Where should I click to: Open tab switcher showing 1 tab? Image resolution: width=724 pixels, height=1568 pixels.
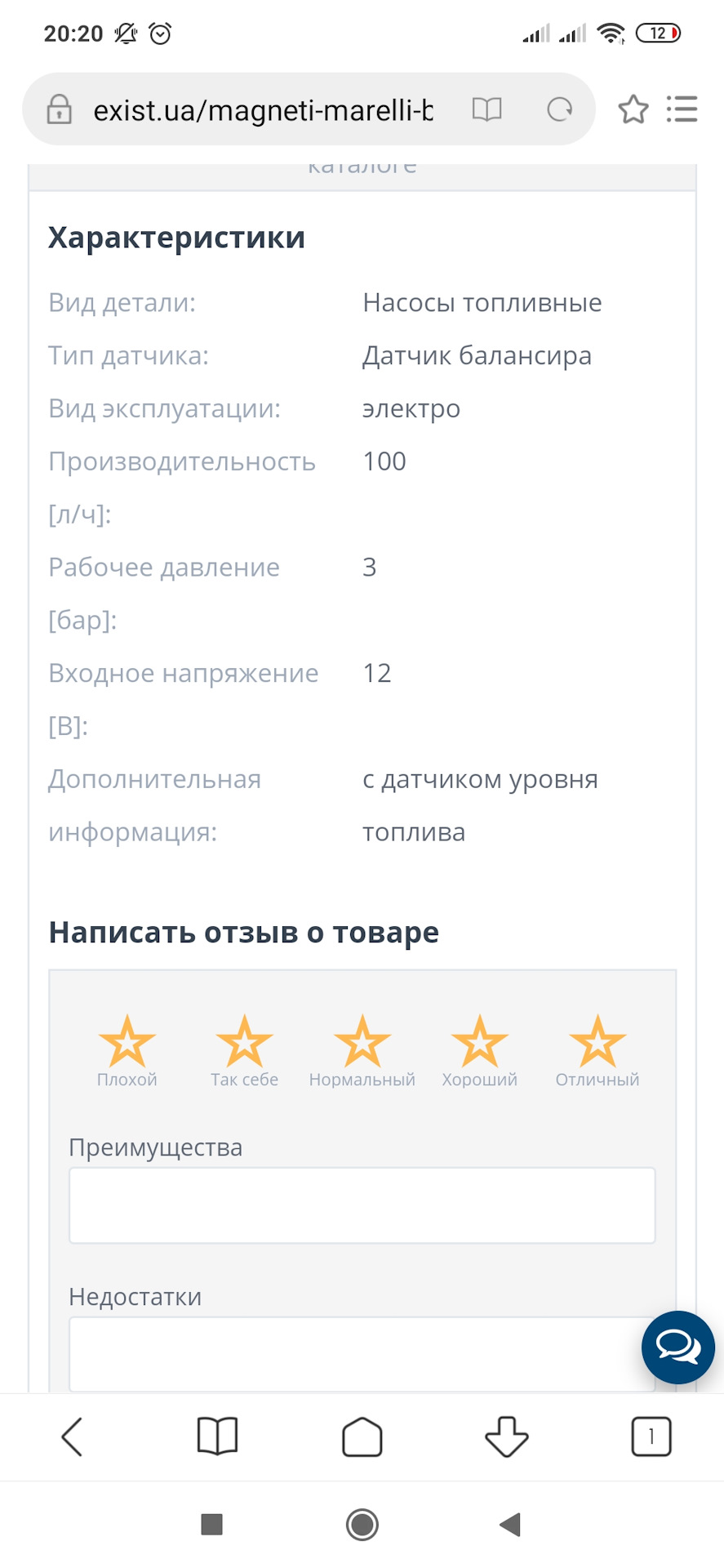(651, 1437)
